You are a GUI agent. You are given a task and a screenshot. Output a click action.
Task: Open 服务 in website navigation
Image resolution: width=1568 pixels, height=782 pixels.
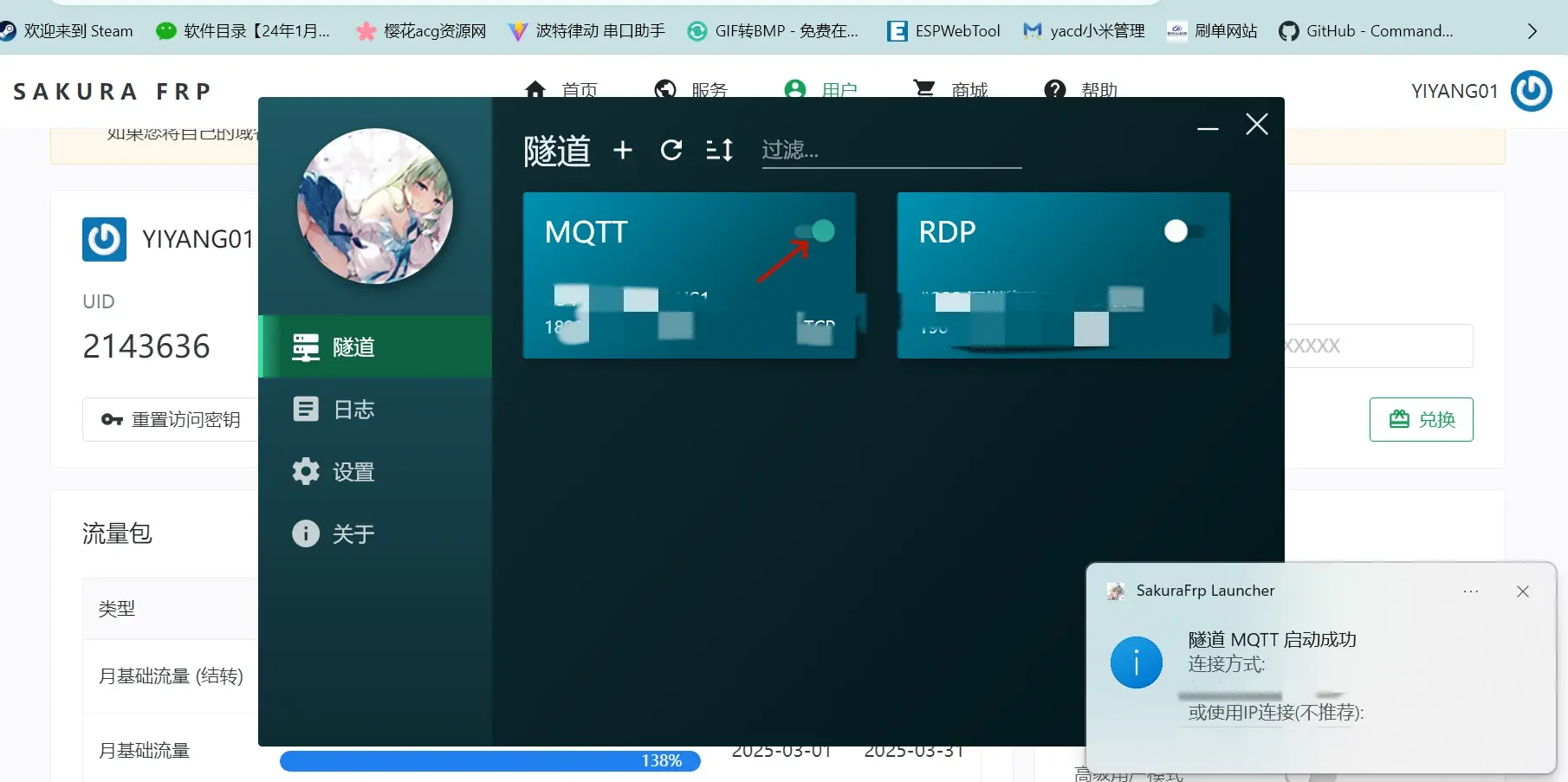coord(691,90)
